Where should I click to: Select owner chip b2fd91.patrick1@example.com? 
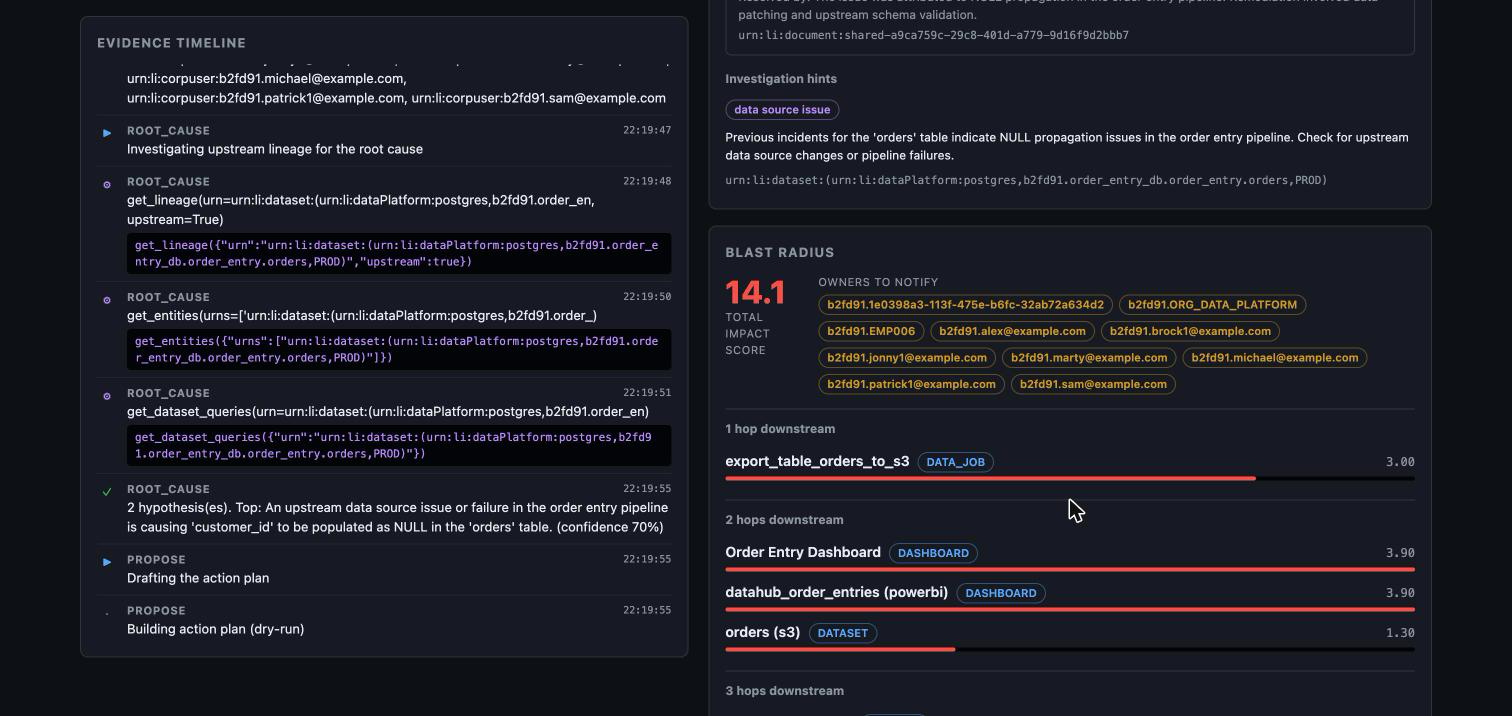coord(911,384)
